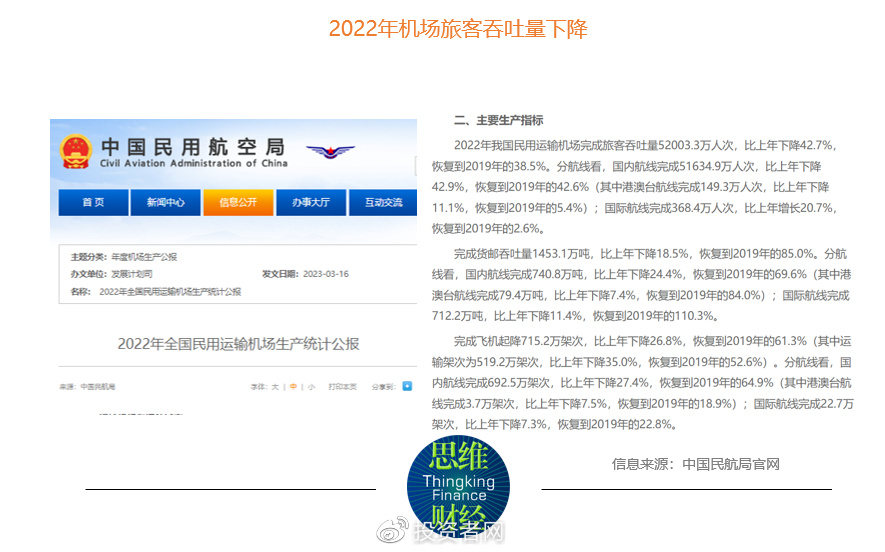Set font size to 大
885x552 pixels.
pos(275,387)
